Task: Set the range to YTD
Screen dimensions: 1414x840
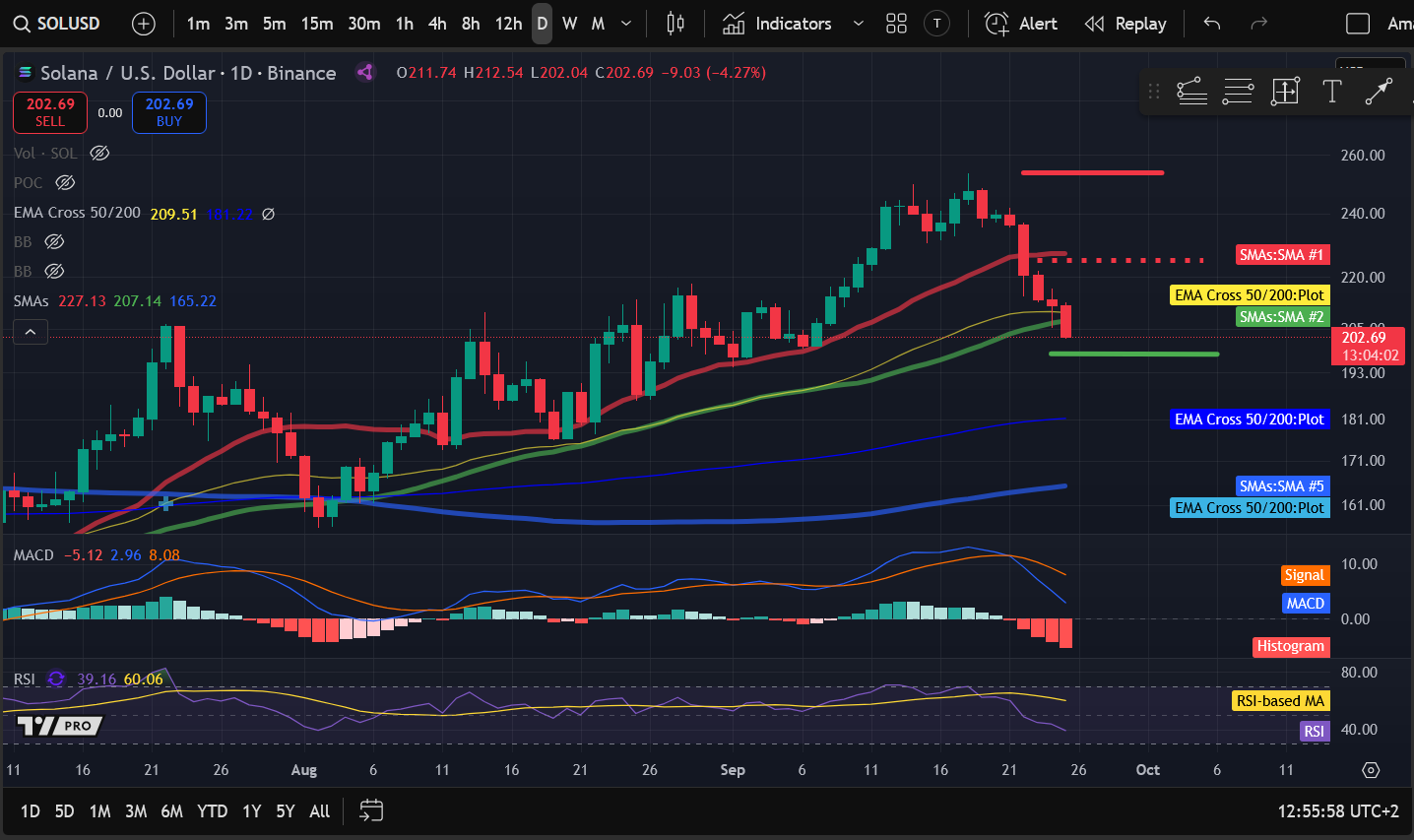Action: pyautogui.click(x=212, y=811)
